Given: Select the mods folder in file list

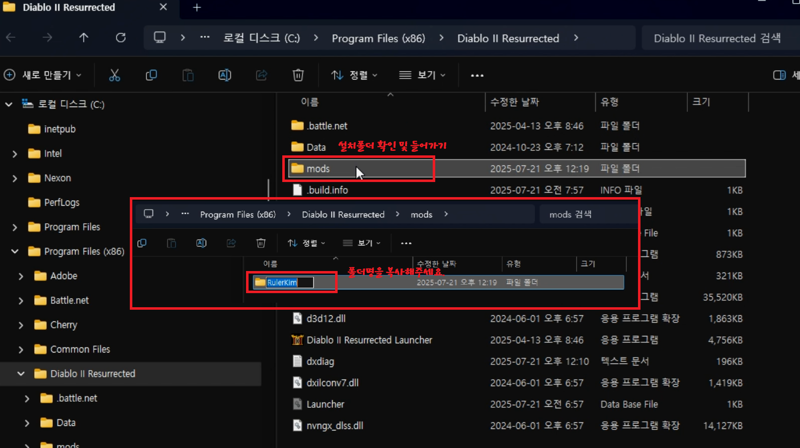Looking at the screenshot, I should tap(516, 168).
